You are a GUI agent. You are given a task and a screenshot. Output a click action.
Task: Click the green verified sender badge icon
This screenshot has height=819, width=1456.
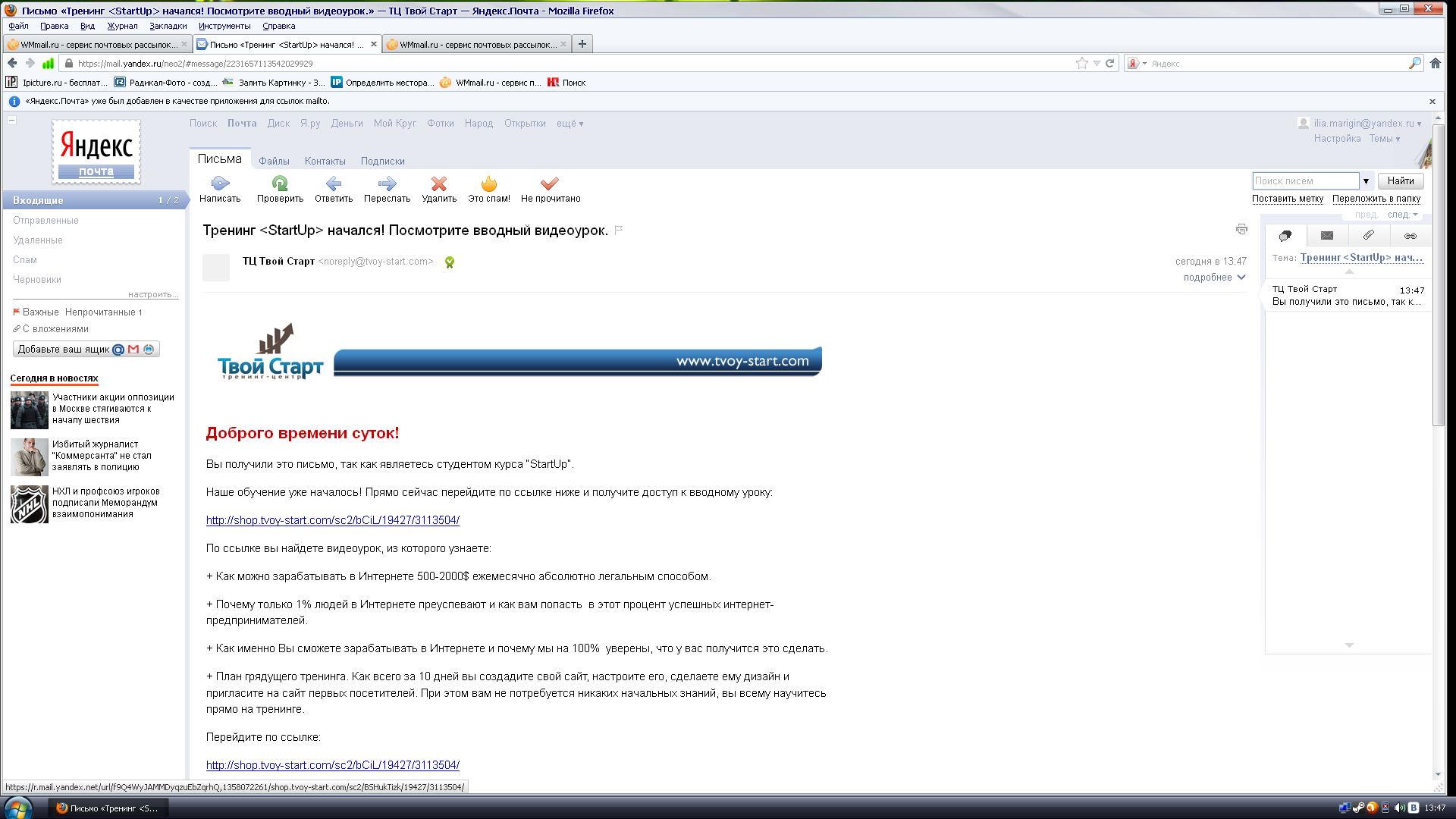click(450, 262)
